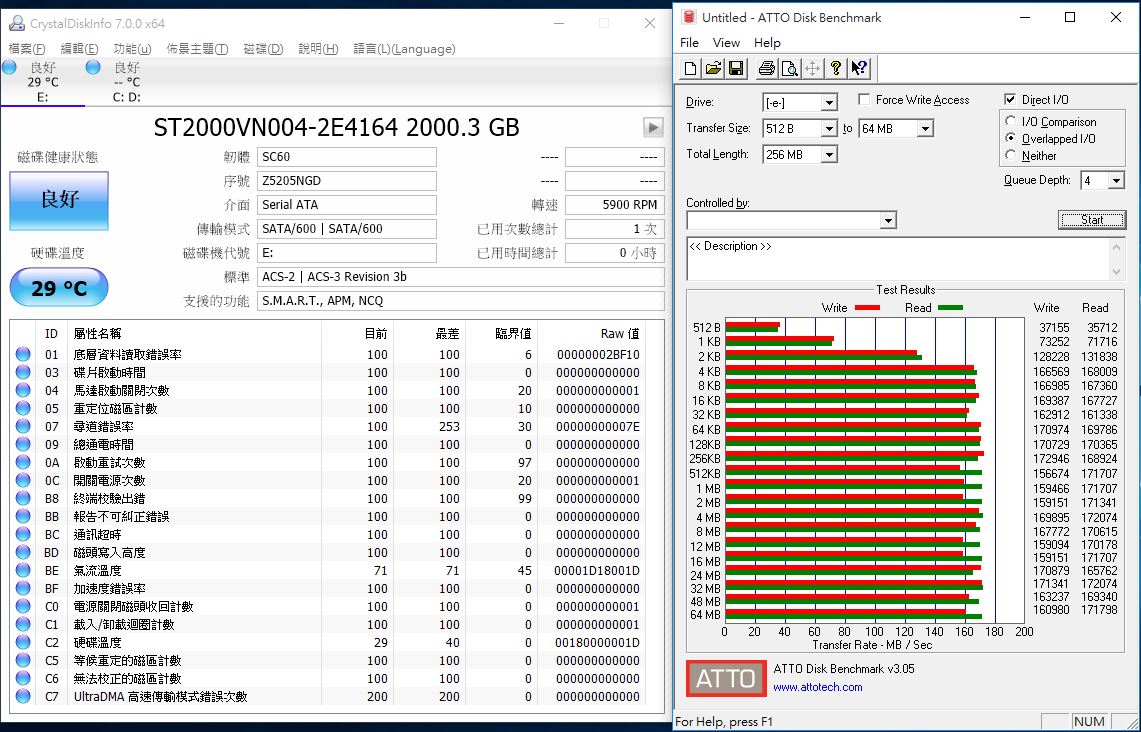Screen dimensions: 1141x732
Task: Open 功能(u) menu in CrystalDiskInfo
Action: point(132,49)
